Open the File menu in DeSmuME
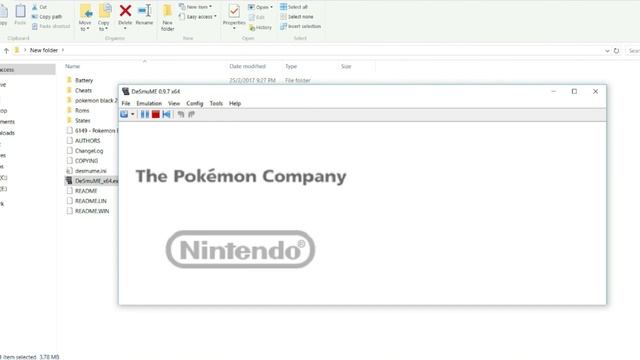 [x=126, y=103]
